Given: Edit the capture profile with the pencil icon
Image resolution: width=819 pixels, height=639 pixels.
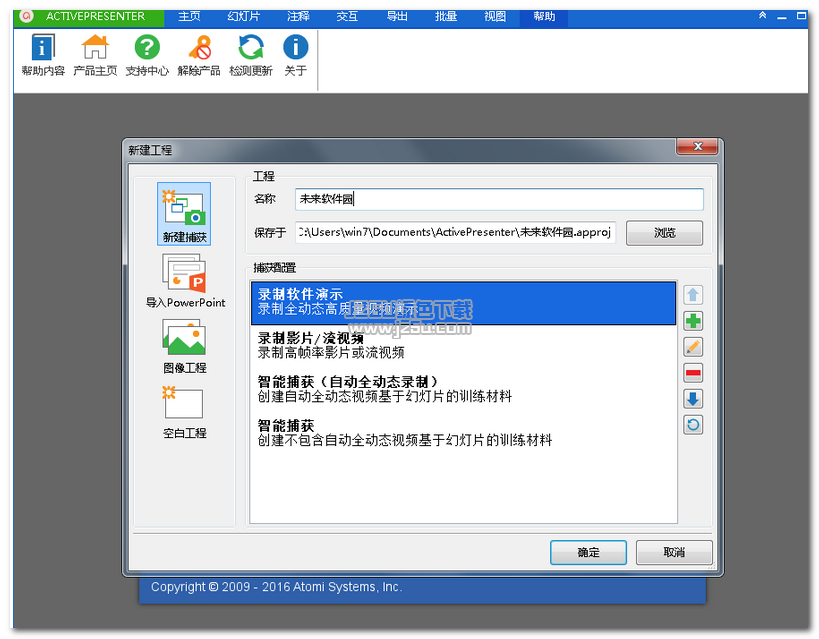Looking at the screenshot, I should point(693,347).
